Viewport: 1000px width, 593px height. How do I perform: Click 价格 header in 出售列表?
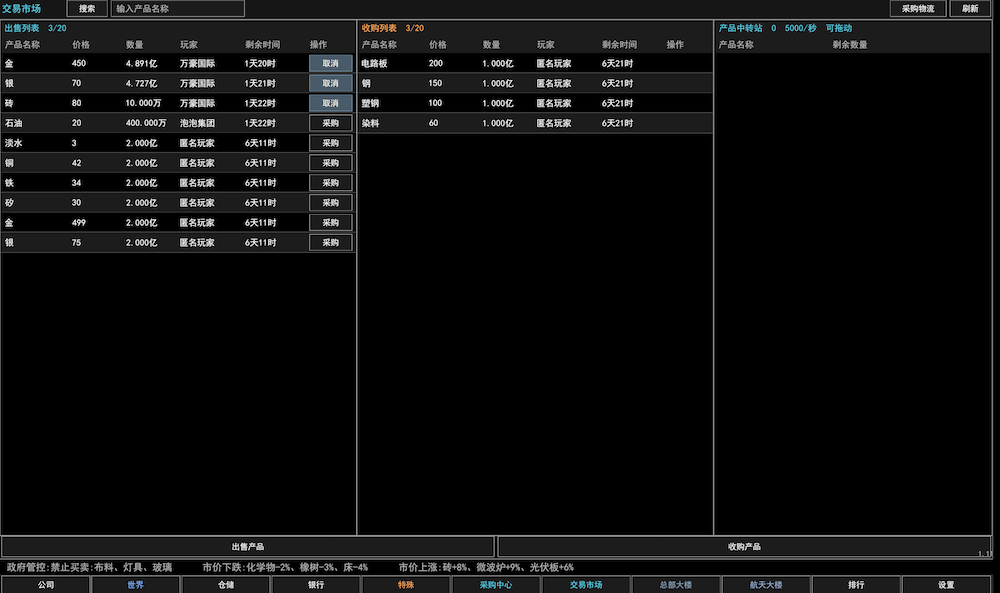[x=81, y=45]
